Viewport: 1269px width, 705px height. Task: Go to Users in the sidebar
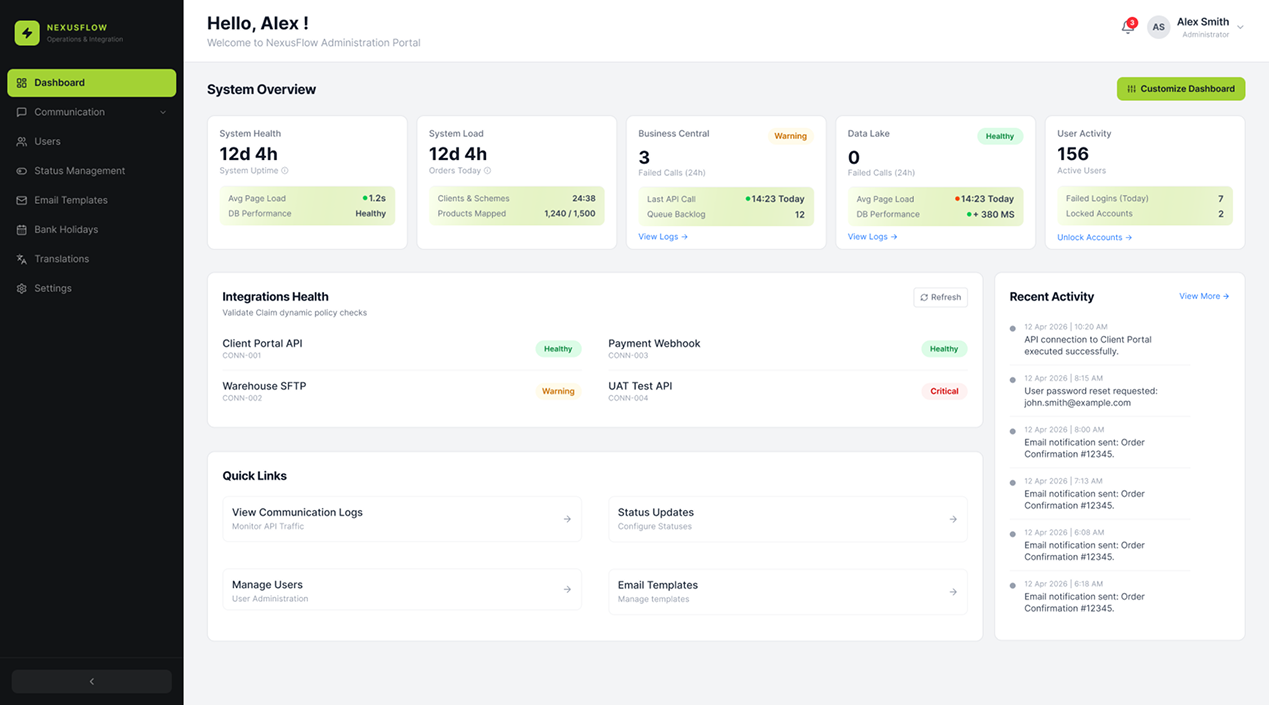[x=92, y=142]
